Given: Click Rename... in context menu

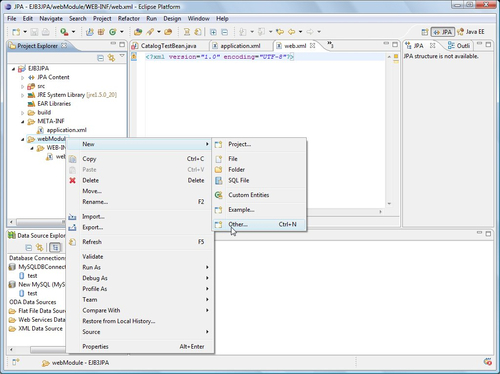Looking at the screenshot, I should (140, 202).
